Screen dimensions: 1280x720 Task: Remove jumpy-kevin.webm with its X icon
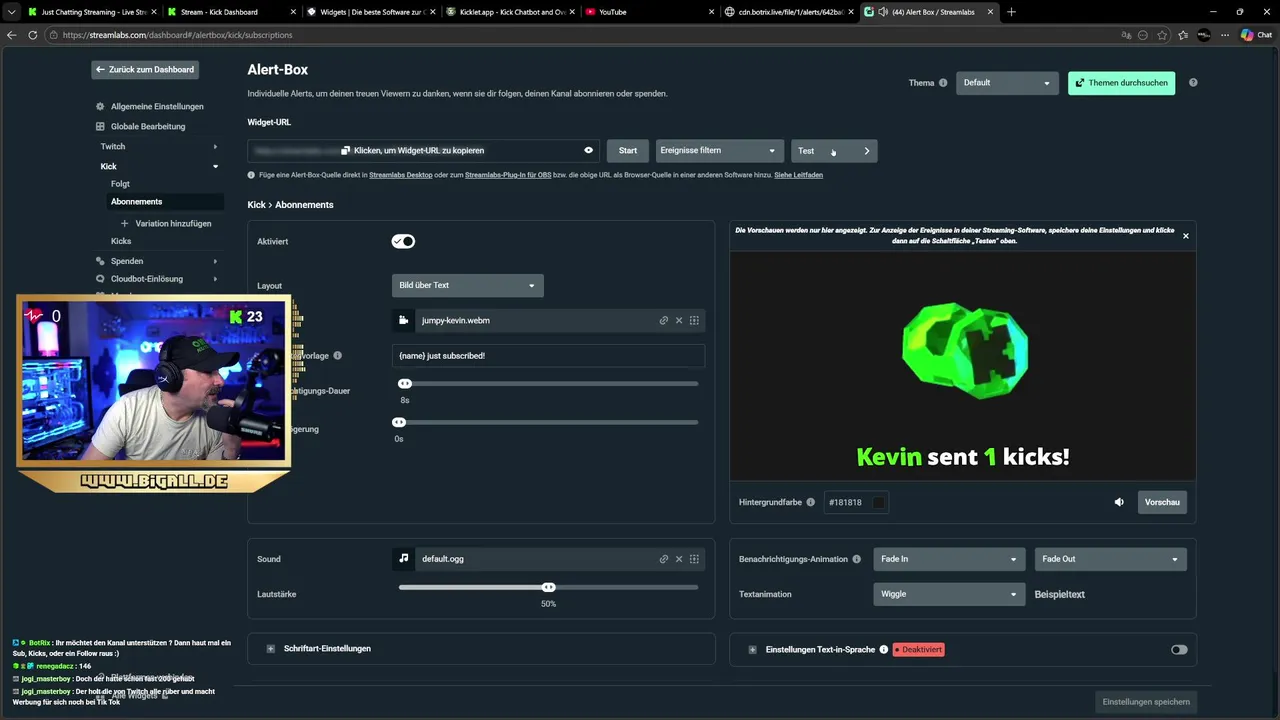pos(679,321)
